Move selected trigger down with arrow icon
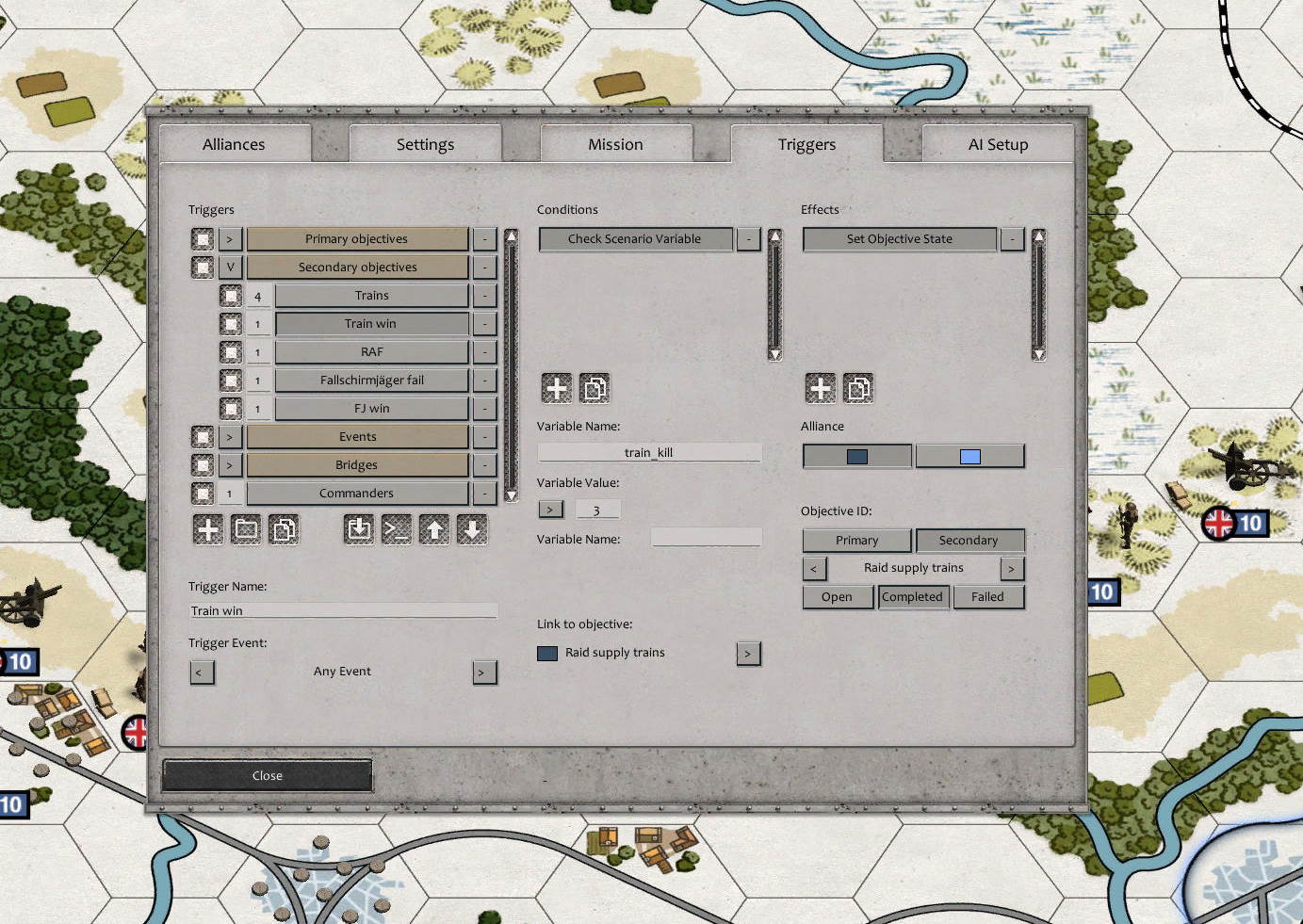The image size is (1303, 924). click(472, 529)
